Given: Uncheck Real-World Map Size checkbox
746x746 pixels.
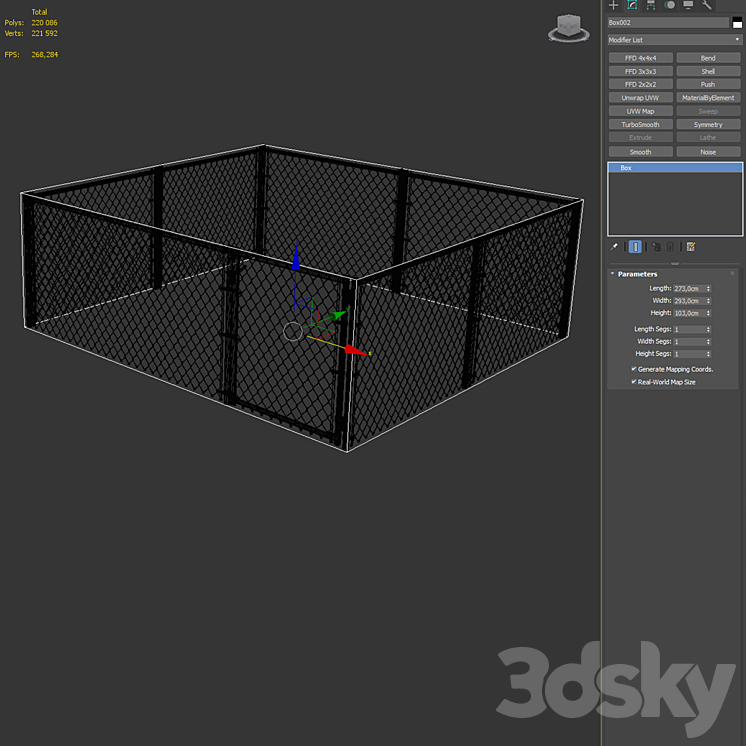Looking at the screenshot, I should tap(634, 382).
